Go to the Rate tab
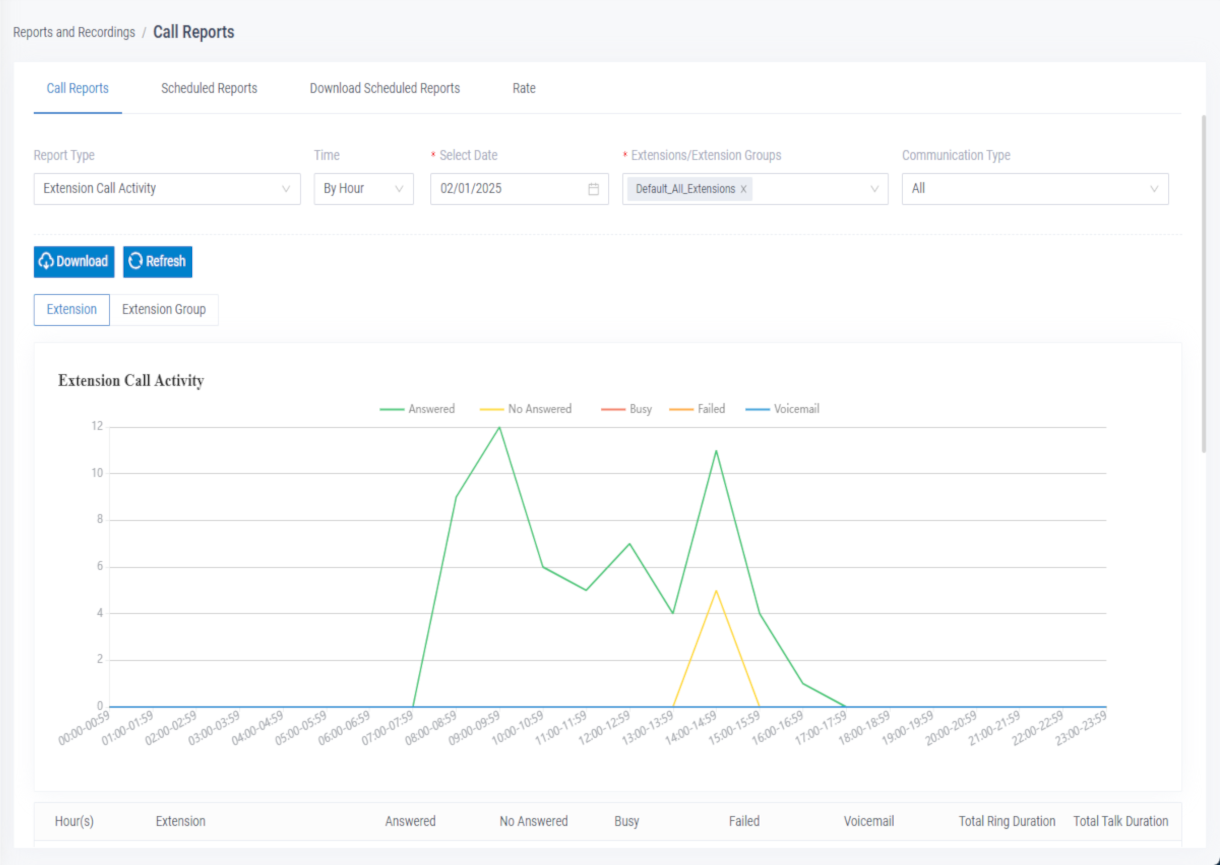This screenshot has height=865, width=1220. (524, 88)
